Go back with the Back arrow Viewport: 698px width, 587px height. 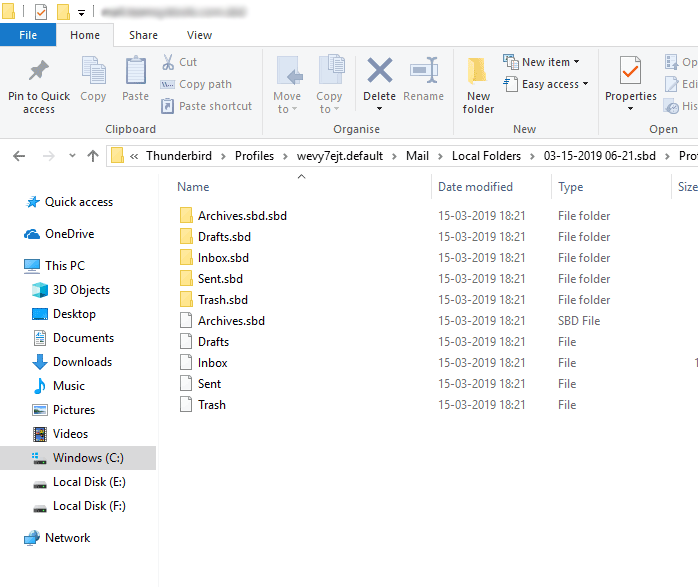[x=19, y=156]
